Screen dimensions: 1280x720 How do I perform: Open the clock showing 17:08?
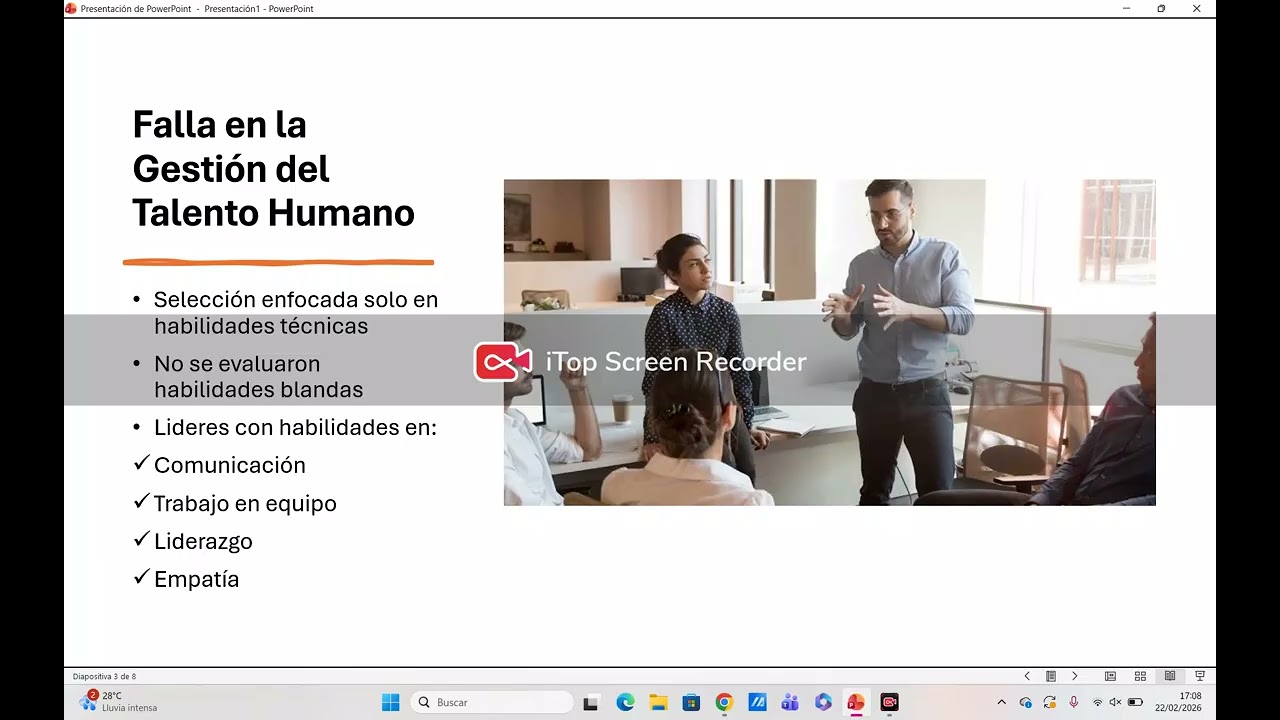pyautogui.click(x=1178, y=701)
